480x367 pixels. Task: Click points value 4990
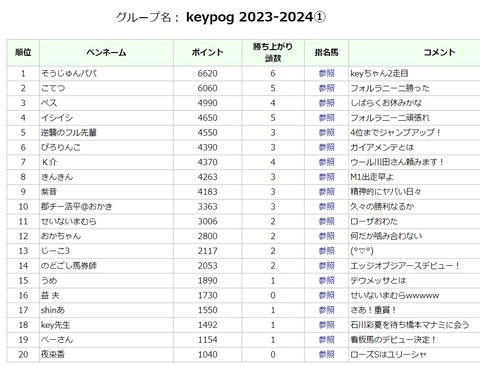pyautogui.click(x=207, y=103)
